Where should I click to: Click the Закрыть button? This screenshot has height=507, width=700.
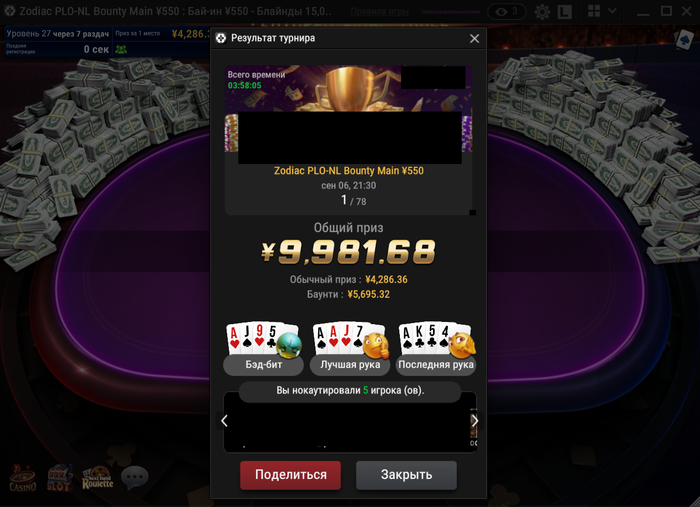point(406,475)
